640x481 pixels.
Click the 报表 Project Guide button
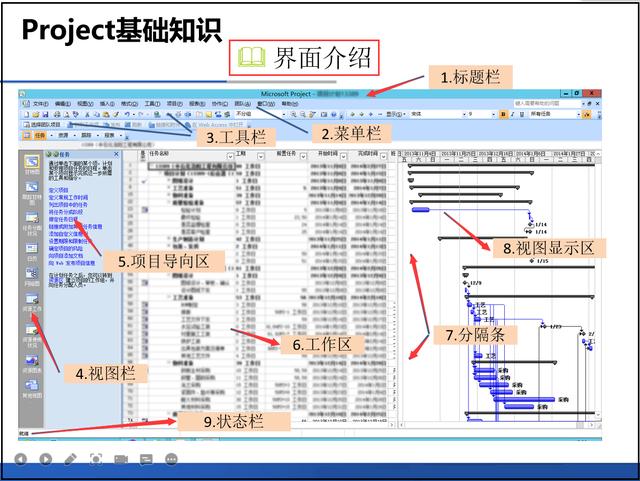click(x=109, y=135)
